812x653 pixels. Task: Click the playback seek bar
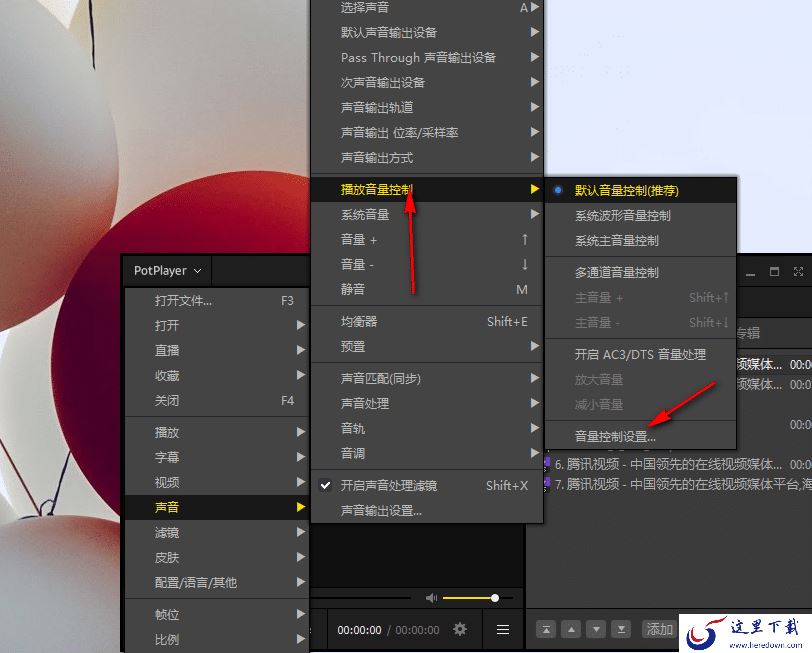tap(360, 598)
